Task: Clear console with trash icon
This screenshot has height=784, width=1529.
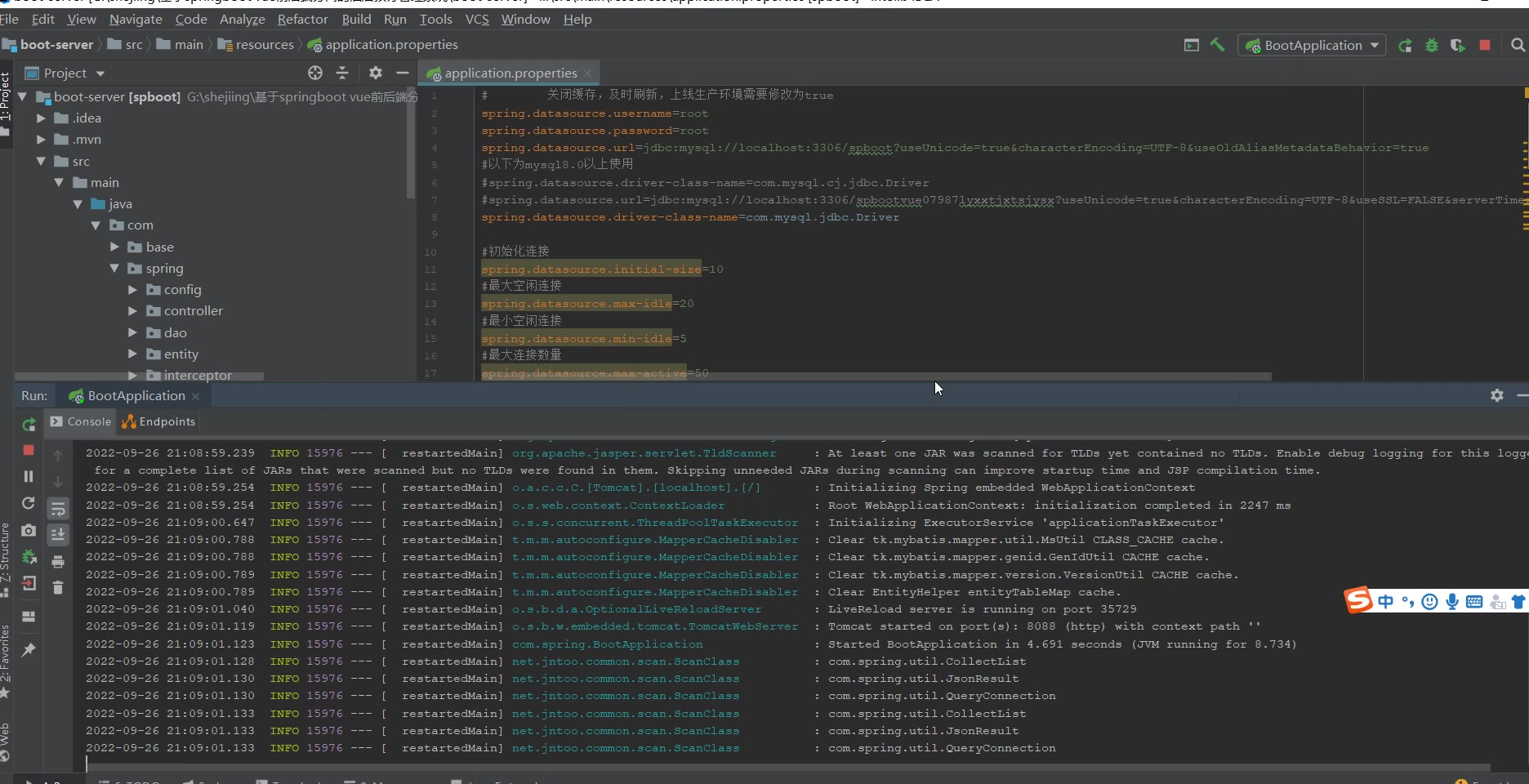Action: (58, 587)
